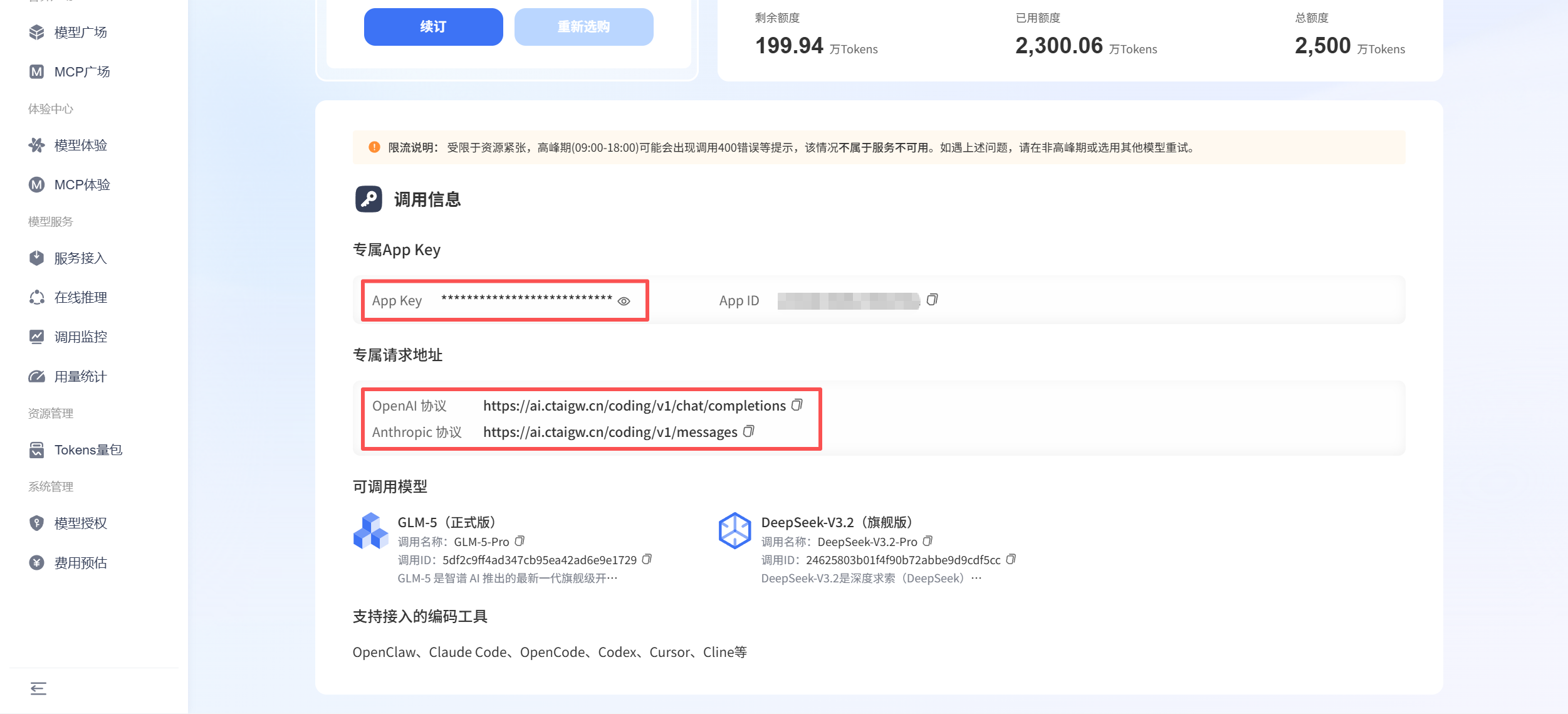Viewport: 1568px width, 714px height.
Task: Reveal the hidden App Key
Action: [x=624, y=302]
